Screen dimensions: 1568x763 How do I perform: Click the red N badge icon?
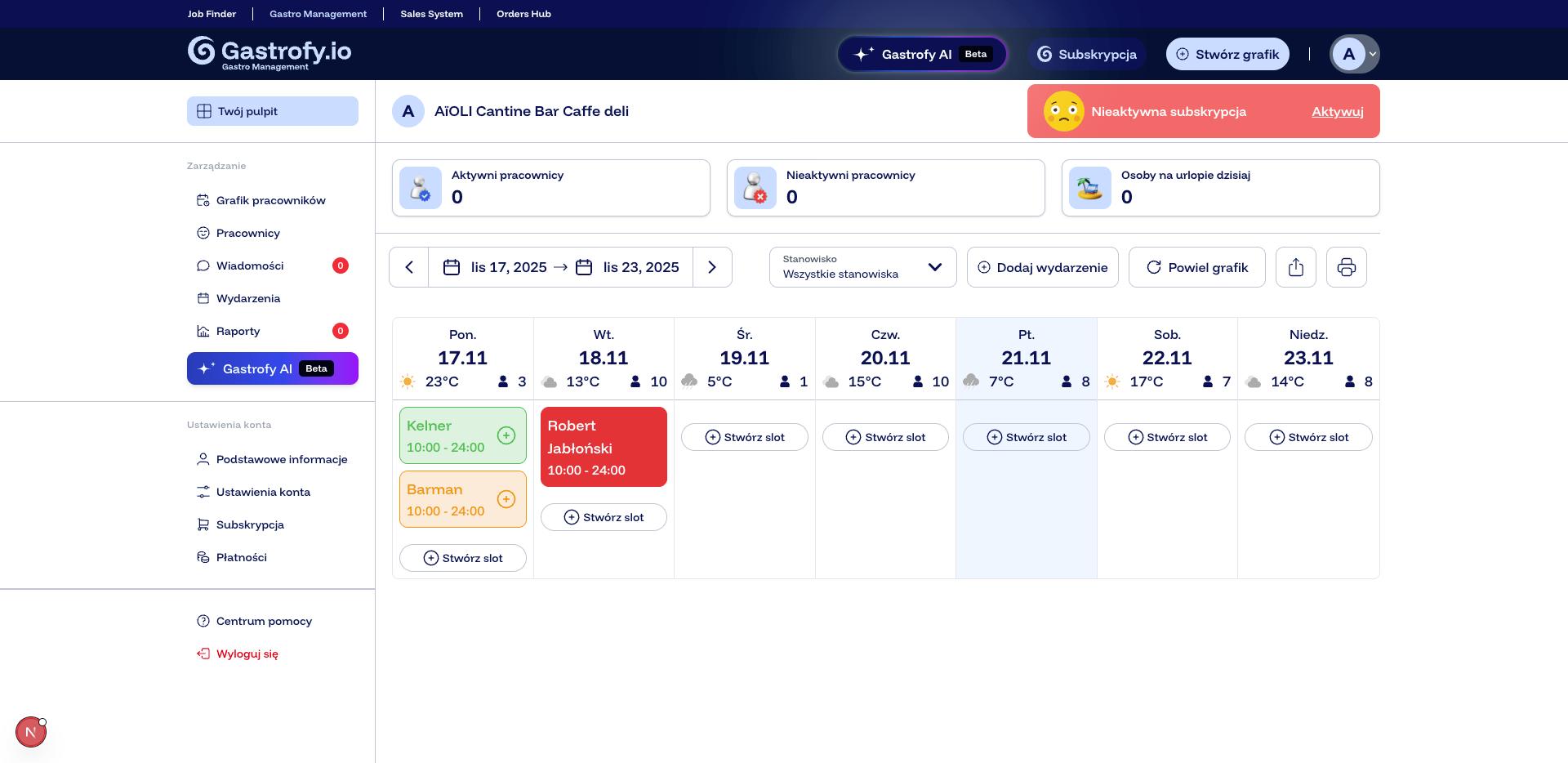click(x=31, y=732)
